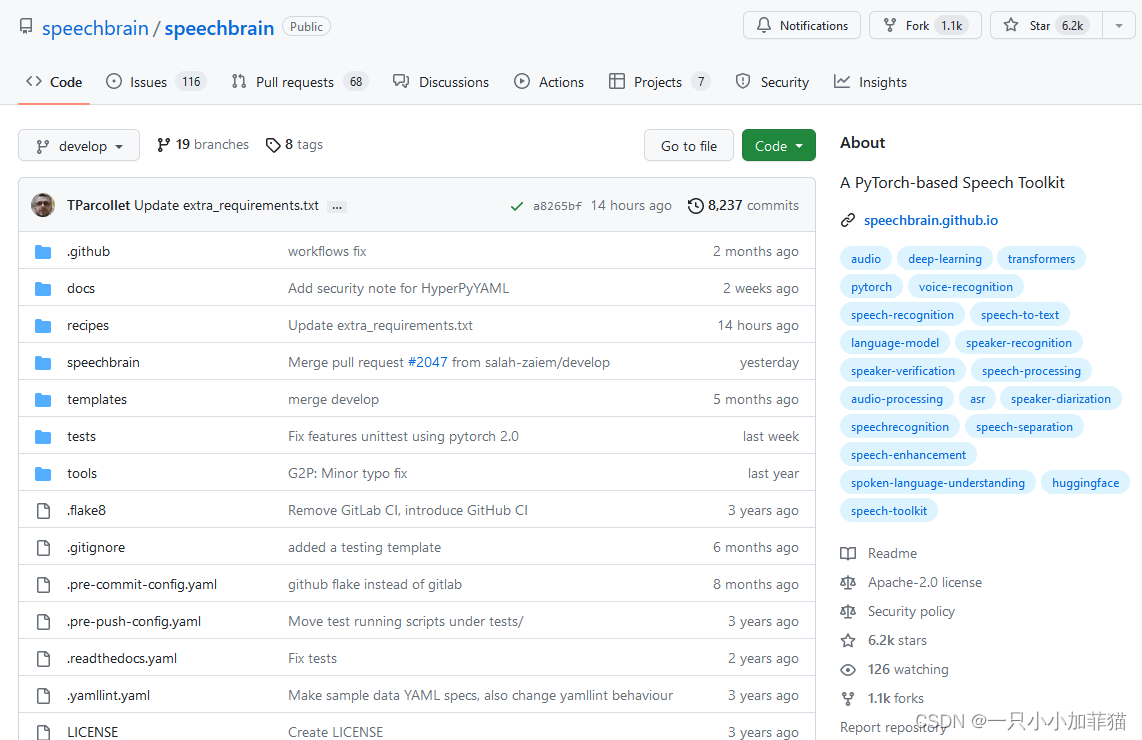The image size is (1142, 740).
Task: Expand the commit message ellipsis
Action: pos(337,206)
